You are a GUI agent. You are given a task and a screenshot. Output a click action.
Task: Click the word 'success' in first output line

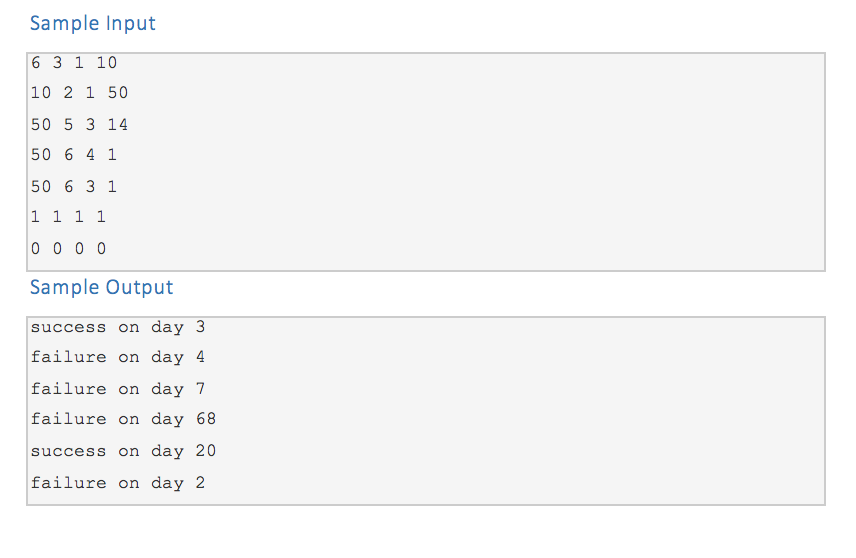[68, 328]
